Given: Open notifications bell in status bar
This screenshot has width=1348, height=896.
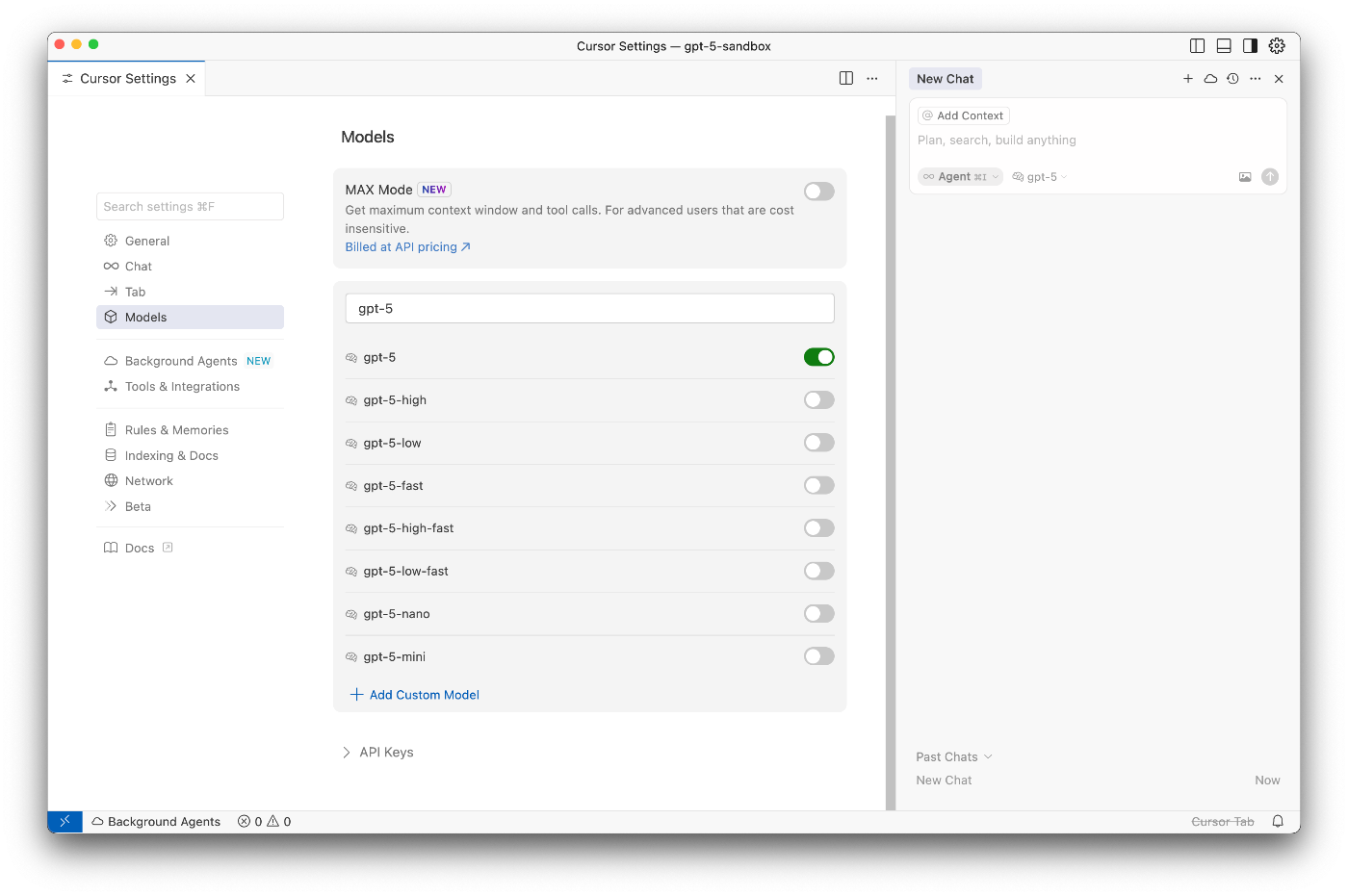Looking at the screenshot, I should click(1278, 822).
